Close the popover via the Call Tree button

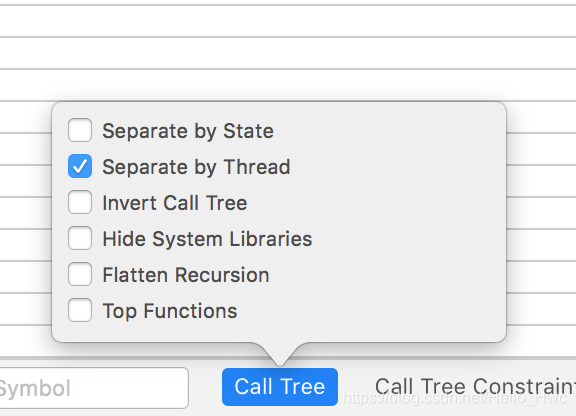(280, 387)
